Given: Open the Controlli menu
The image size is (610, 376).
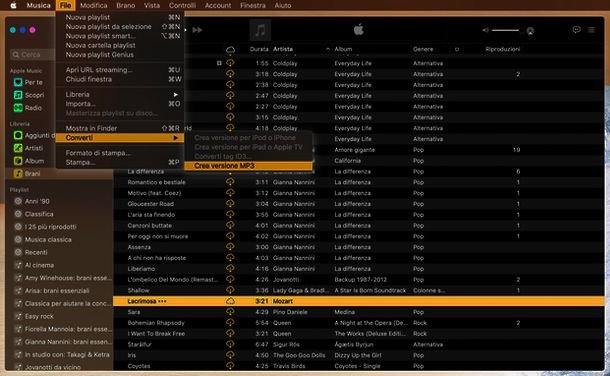Looking at the screenshot, I should click(x=182, y=5).
